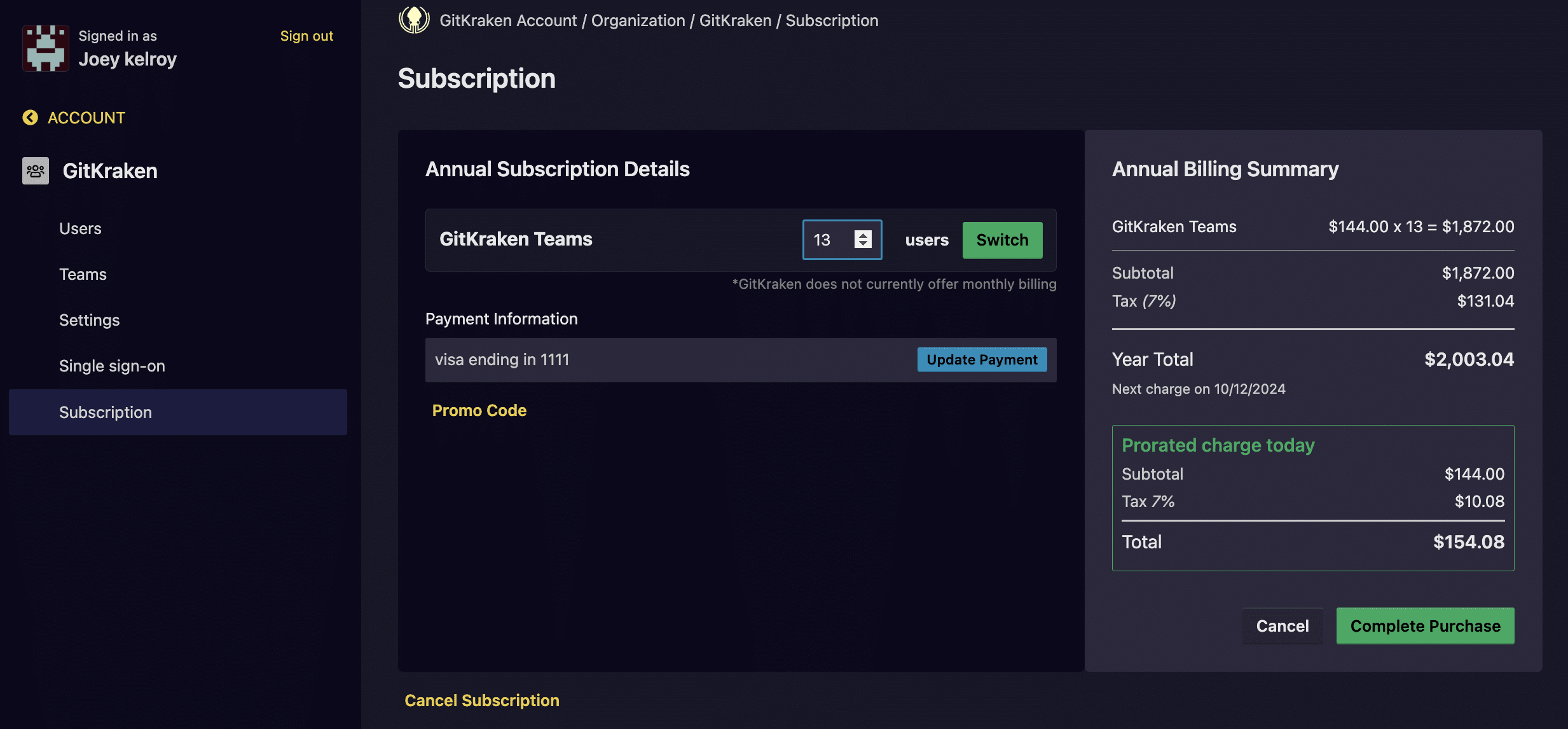
Task: Expand the Promo Code link
Action: click(x=479, y=410)
